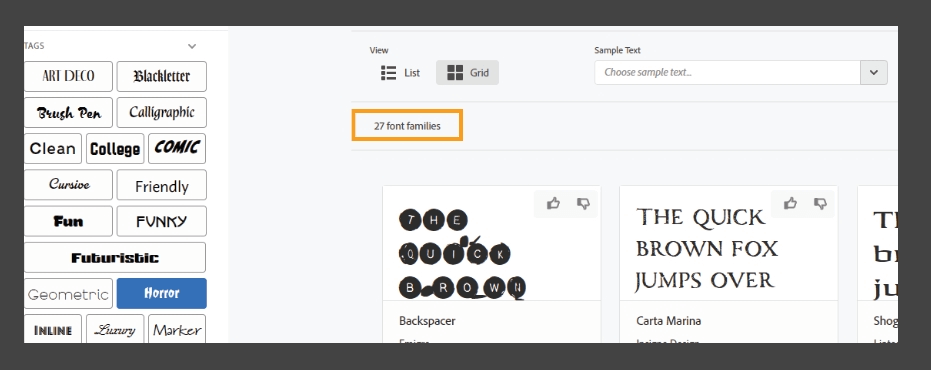This screenshot has width=931, height=370.
Task: Dislike the Carta Marina font
Action: click(x=821, y=204)
